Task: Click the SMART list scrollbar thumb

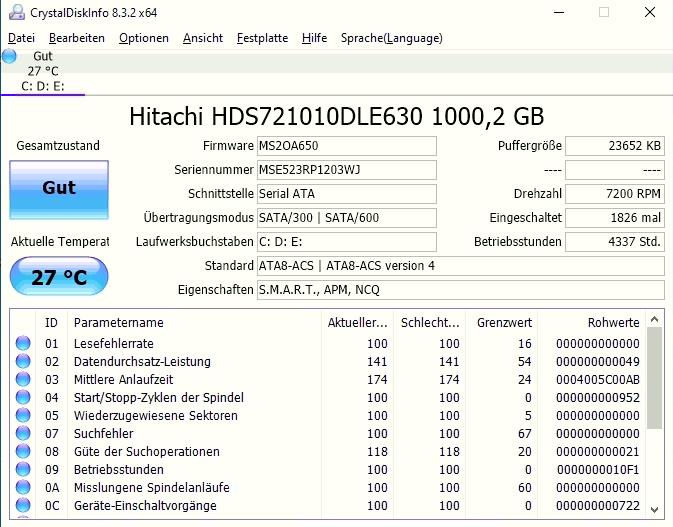Action: pos(655,379)
